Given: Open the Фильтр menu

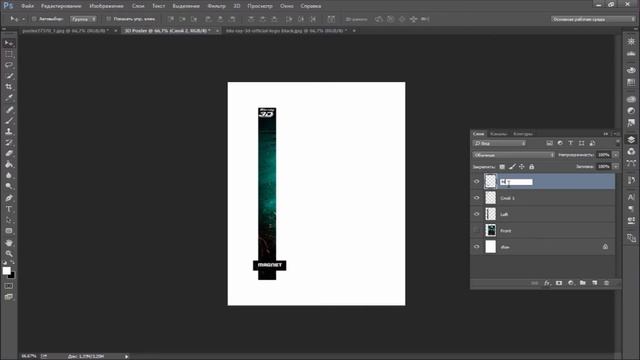Looking at the screenshot, I should [x=216, y=6].
